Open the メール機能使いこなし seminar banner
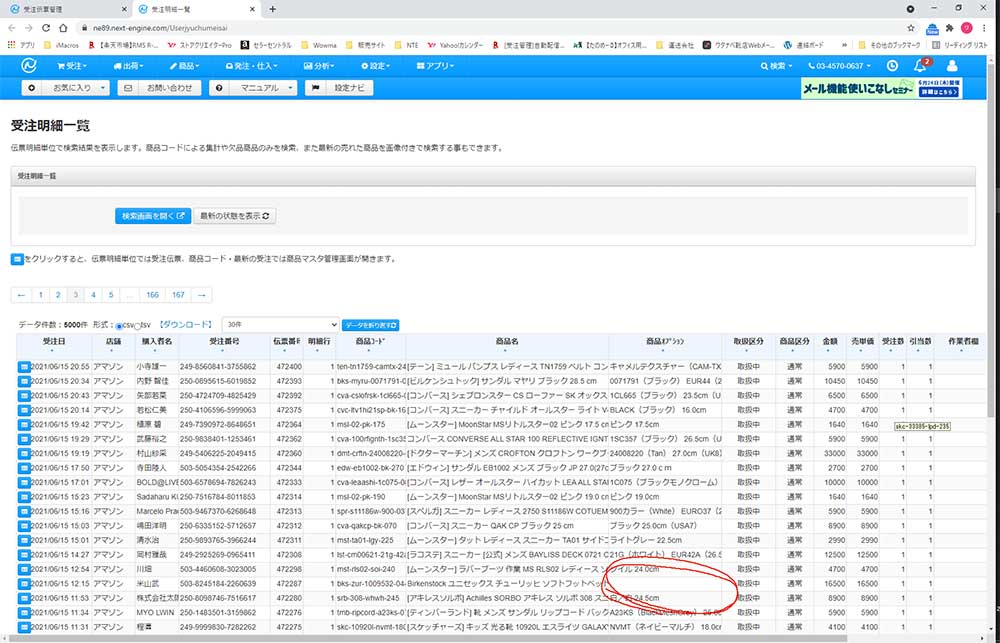This screenshot has width=1000, height=643. [x=881, y=88]
